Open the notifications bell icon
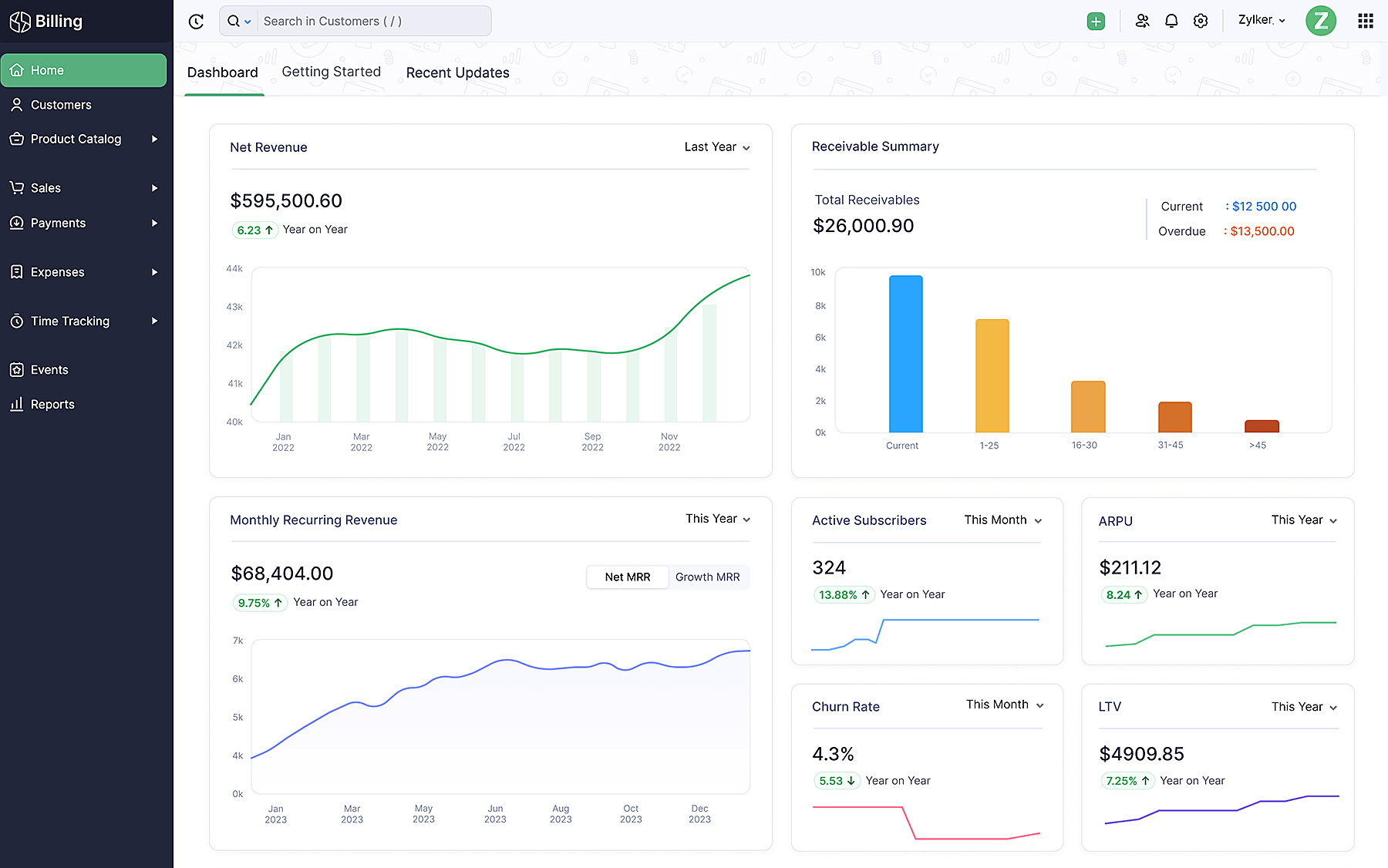This screenshot has width=1388, height=868. [1171, 22]
